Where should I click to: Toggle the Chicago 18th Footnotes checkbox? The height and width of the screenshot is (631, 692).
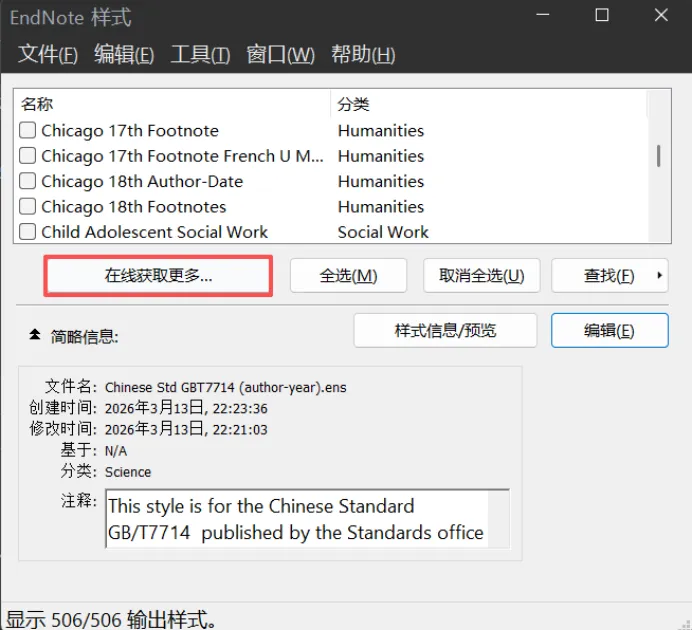(x=27, y=207)
